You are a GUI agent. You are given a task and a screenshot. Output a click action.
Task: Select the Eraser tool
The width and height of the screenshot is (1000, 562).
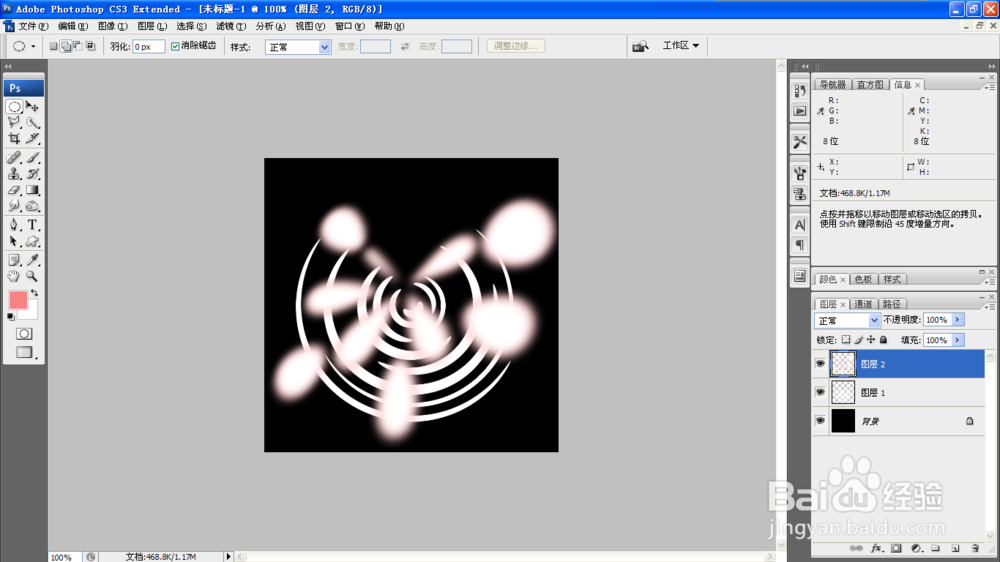pos(14,190)
